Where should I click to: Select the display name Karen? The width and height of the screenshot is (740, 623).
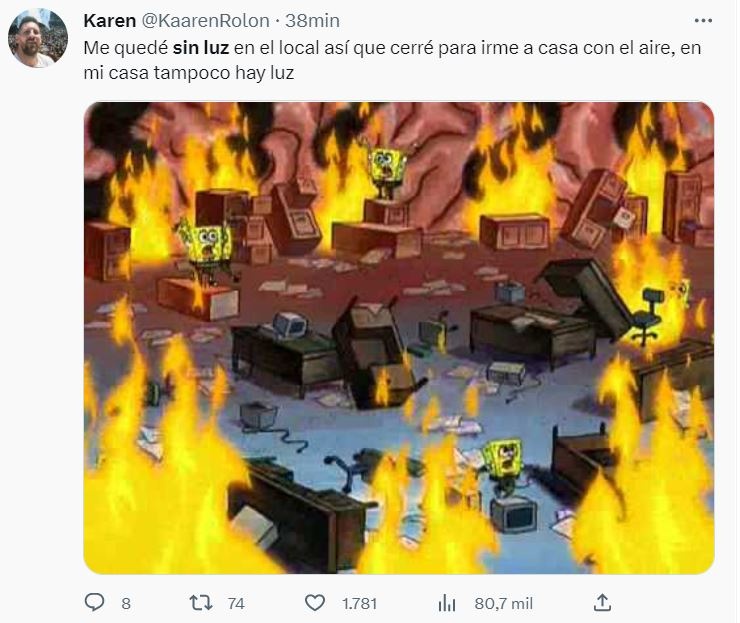pos(109,21)
